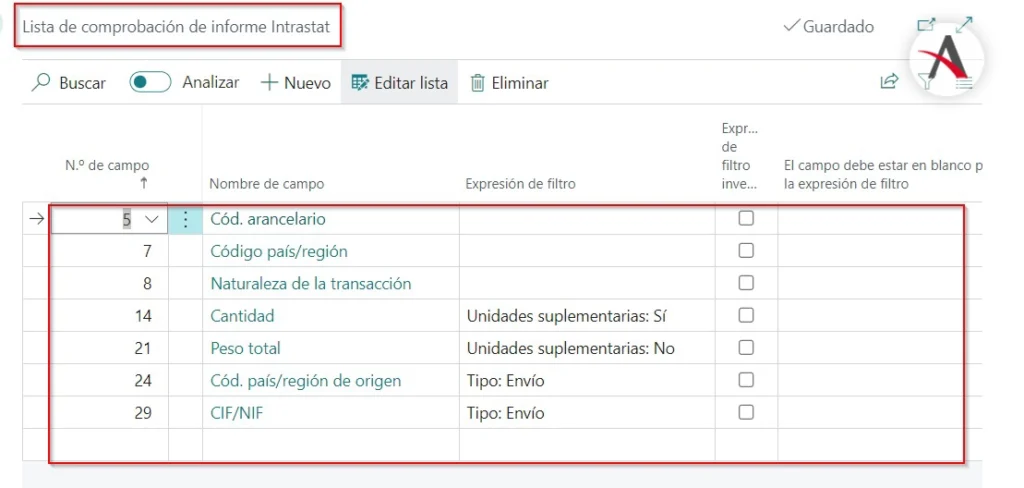Viewport: 1024px width, 488px height.
Task: Sort by N.º de campo column header
Action: [x=107, y=167]
